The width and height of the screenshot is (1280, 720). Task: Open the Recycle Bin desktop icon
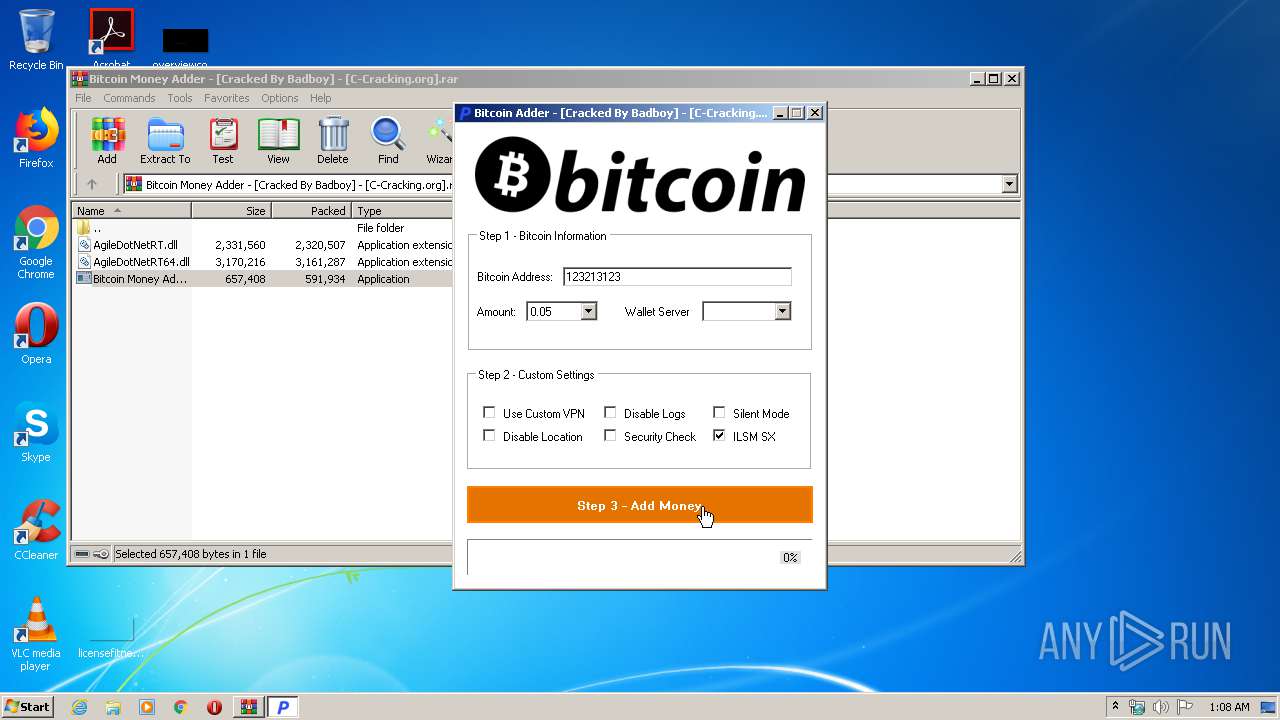(36, 40)
